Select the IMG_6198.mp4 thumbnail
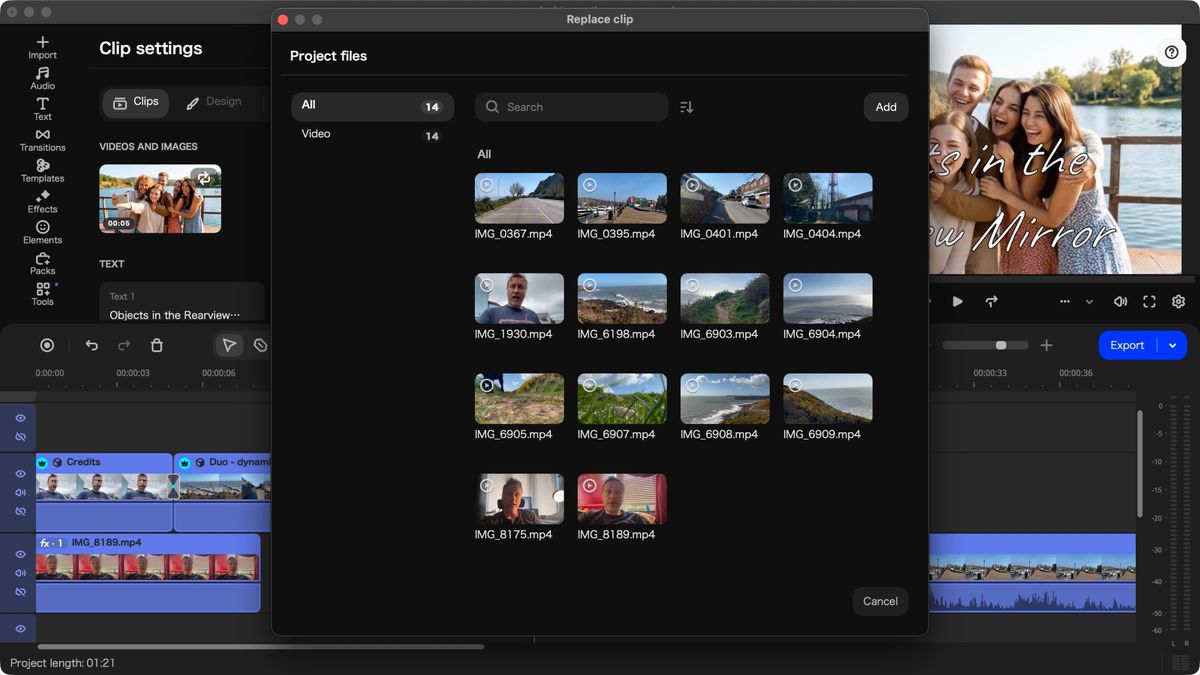Image resolution: width=1200 pixels, height=675 pixels. coord(622,298)
